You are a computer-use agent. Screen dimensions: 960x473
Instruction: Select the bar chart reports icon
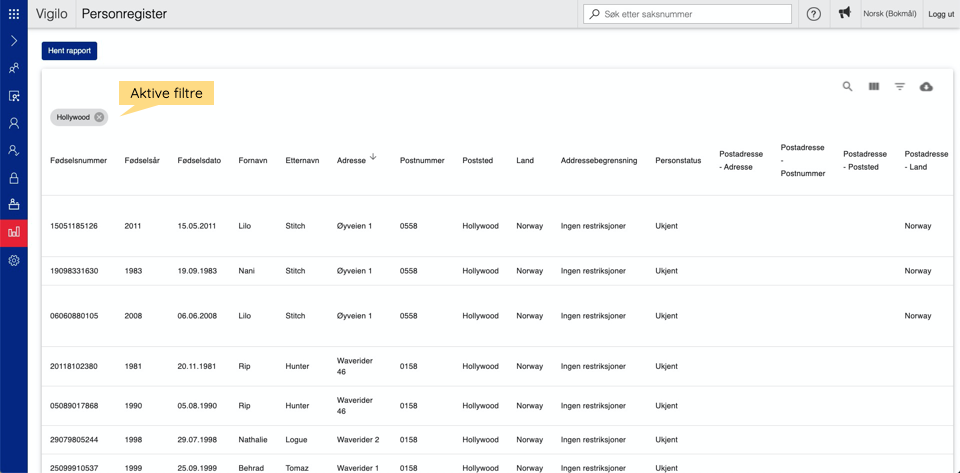point(14,232)
